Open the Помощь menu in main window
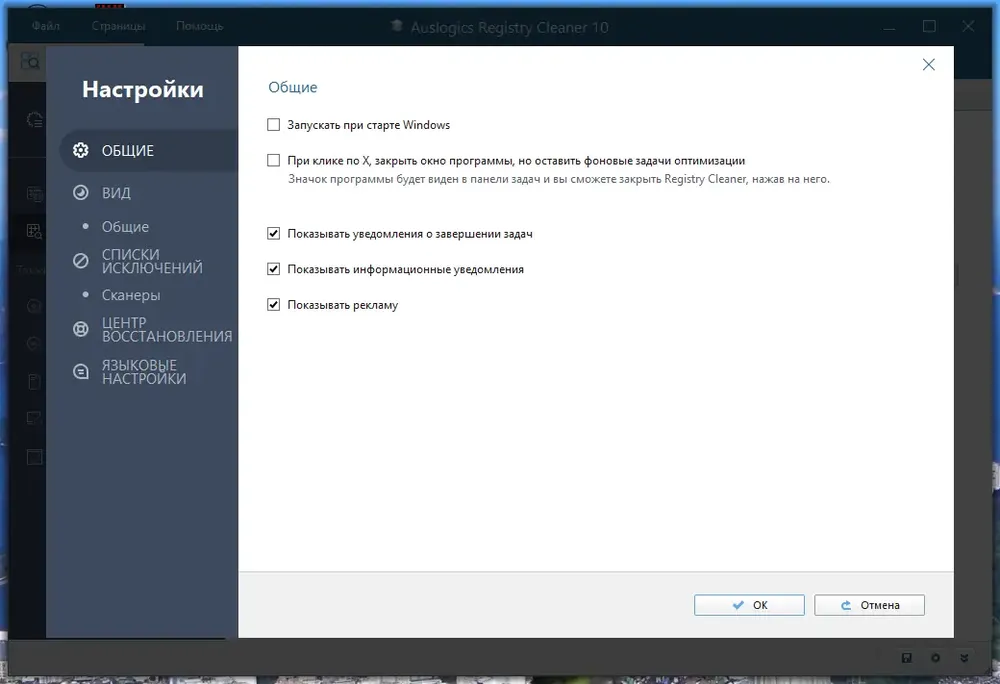Screen dimensions: 1000x684 coord(200,26)
